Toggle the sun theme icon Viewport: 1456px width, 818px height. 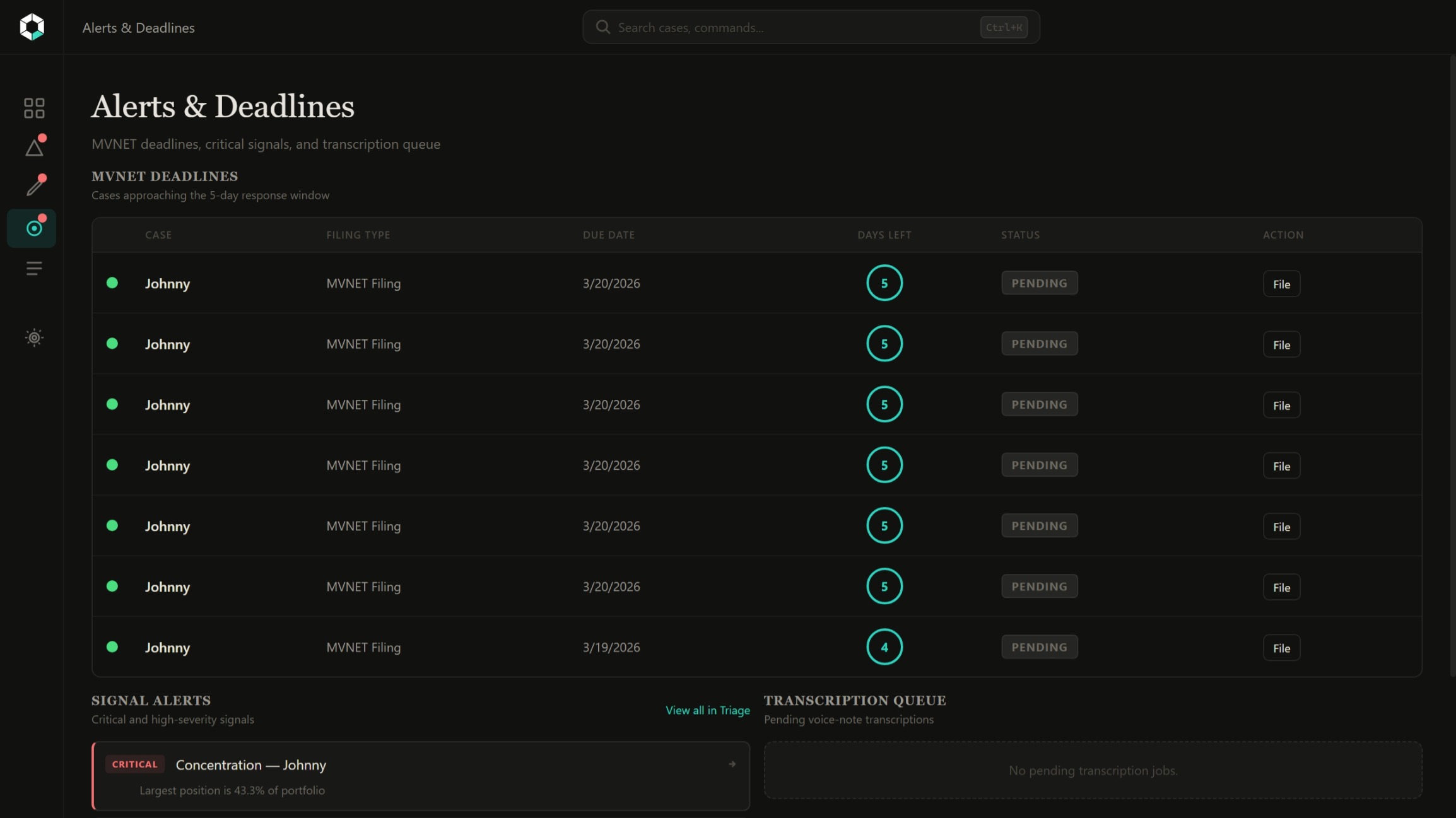[x=34, y=337]
